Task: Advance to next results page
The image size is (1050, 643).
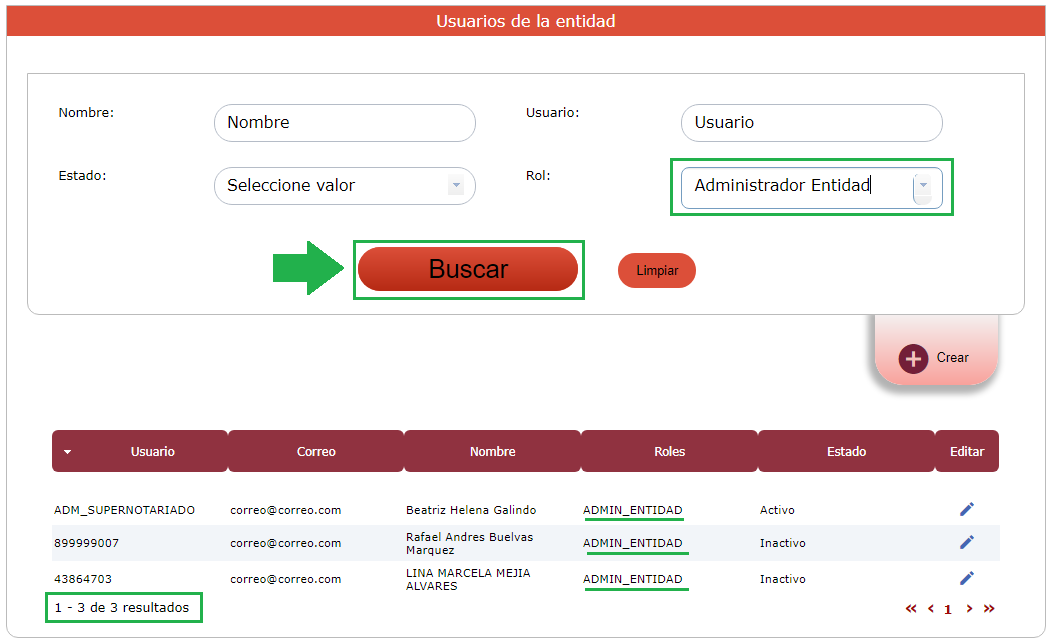Action: click(969, 608)
